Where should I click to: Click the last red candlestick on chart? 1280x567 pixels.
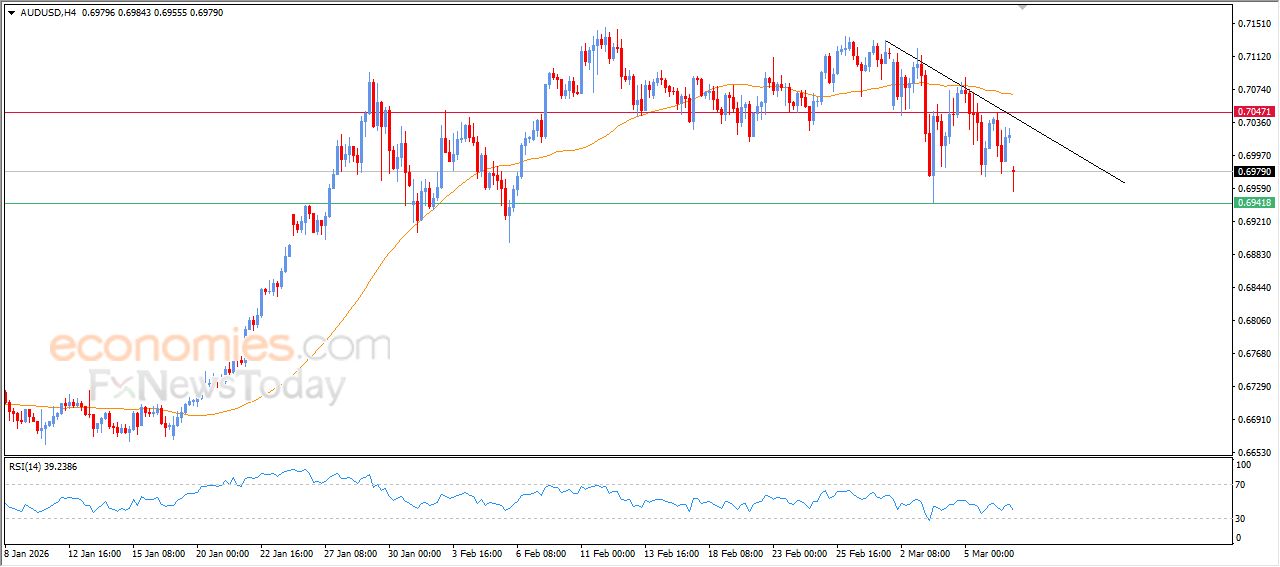coord(1013,178)
